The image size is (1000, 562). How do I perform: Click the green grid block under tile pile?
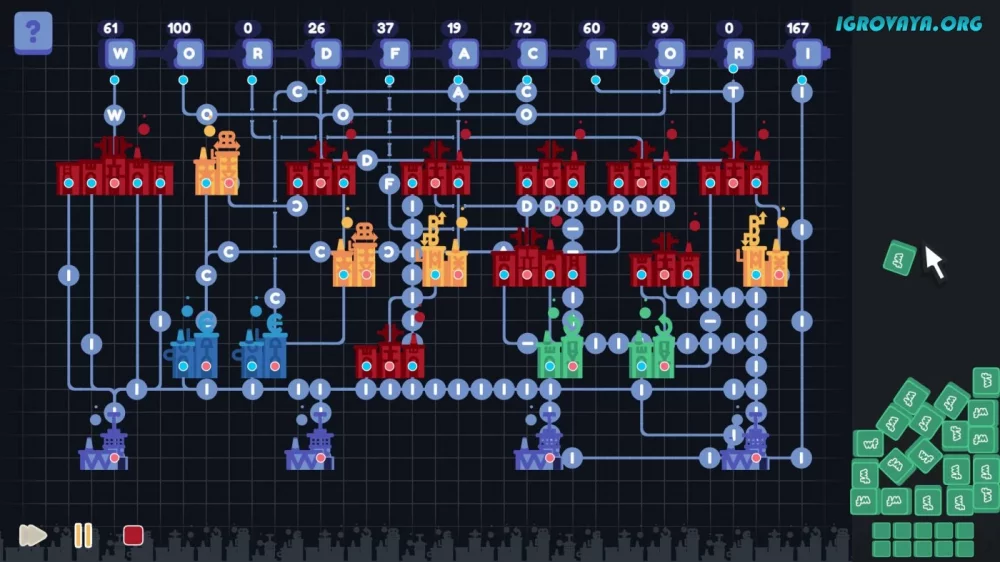922,539
